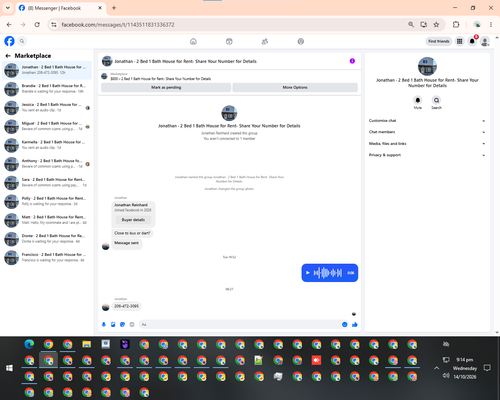This screenshot has height=400, width=500.
Task: Open Windows Start menu
Action: pos(9,368)
